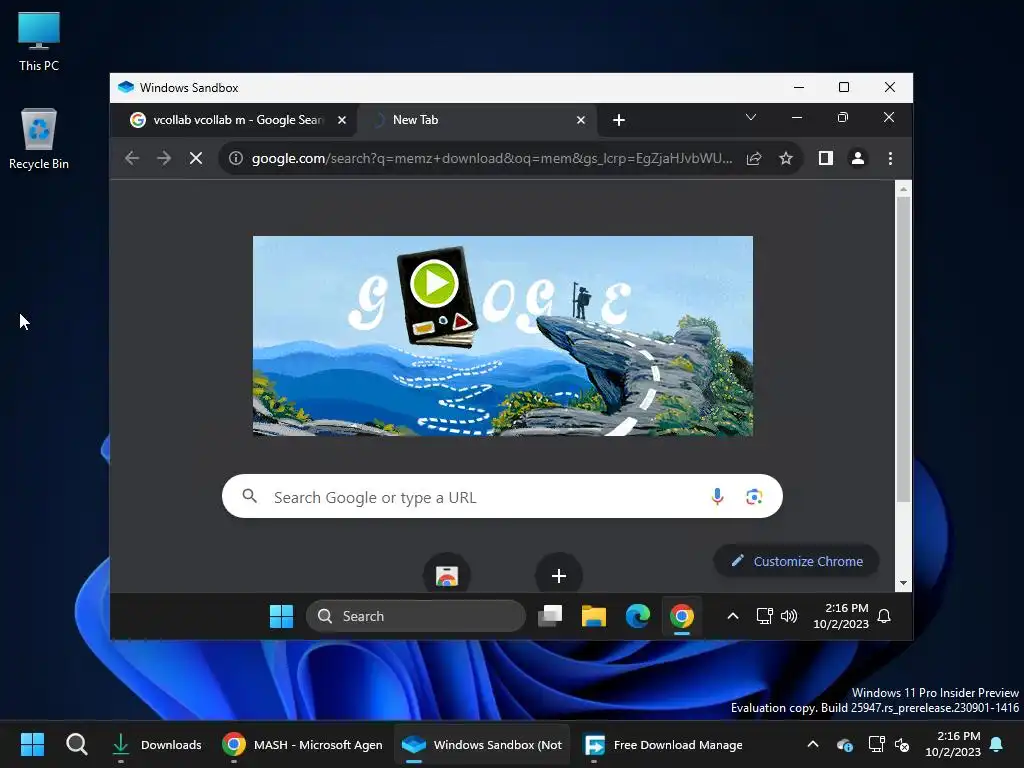Share this page via the address bar icon

click(754, 158)
